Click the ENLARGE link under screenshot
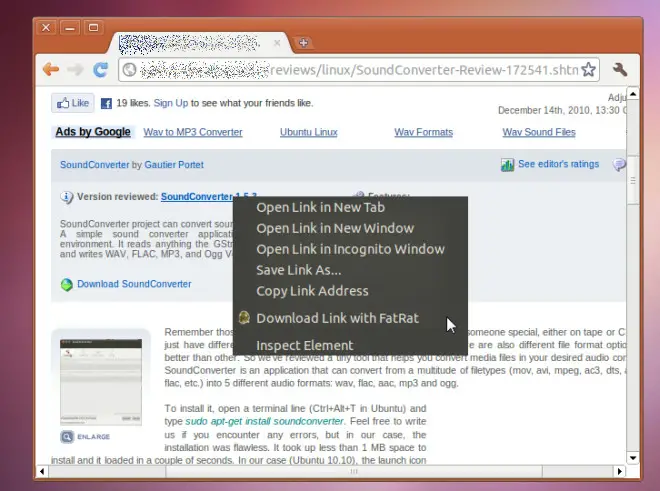Screen dimensions: 660x491 (93, 437)
